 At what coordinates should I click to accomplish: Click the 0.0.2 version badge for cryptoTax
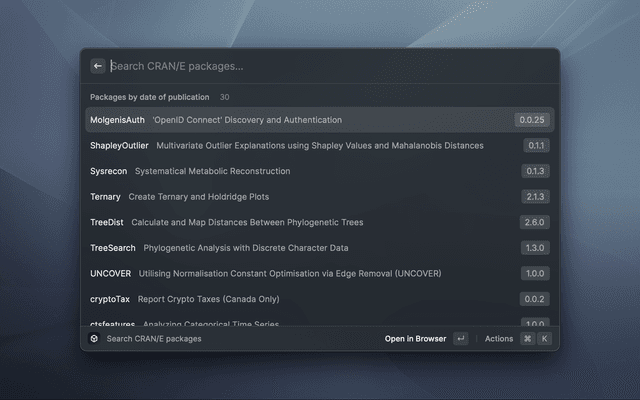point(534,298)
